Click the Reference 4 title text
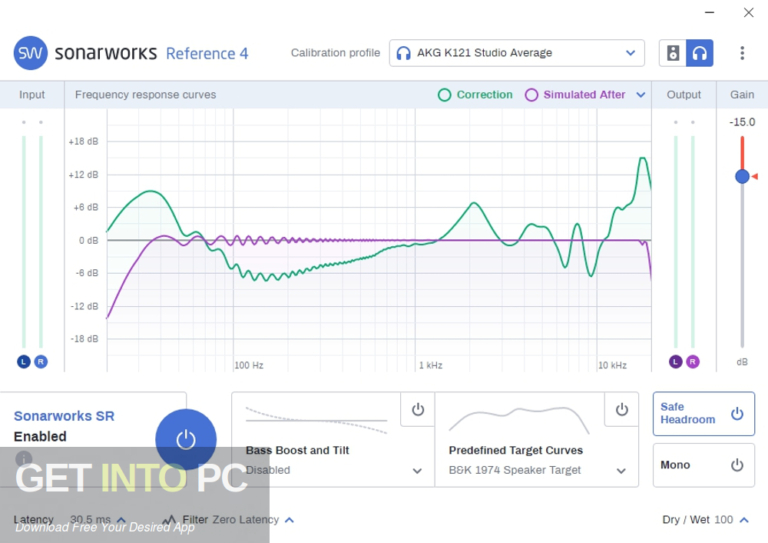The width and height of the screenshot is (768, 543). [207, 53]
